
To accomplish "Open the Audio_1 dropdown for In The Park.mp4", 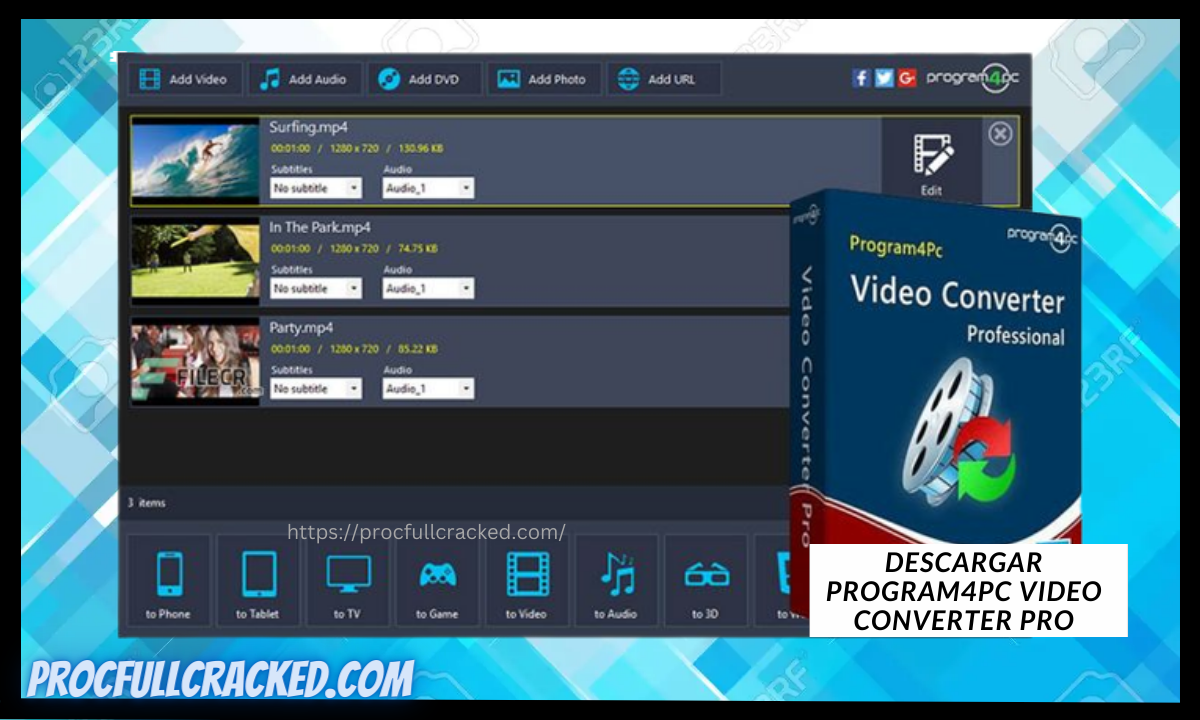I will click(x=427, y=288).
